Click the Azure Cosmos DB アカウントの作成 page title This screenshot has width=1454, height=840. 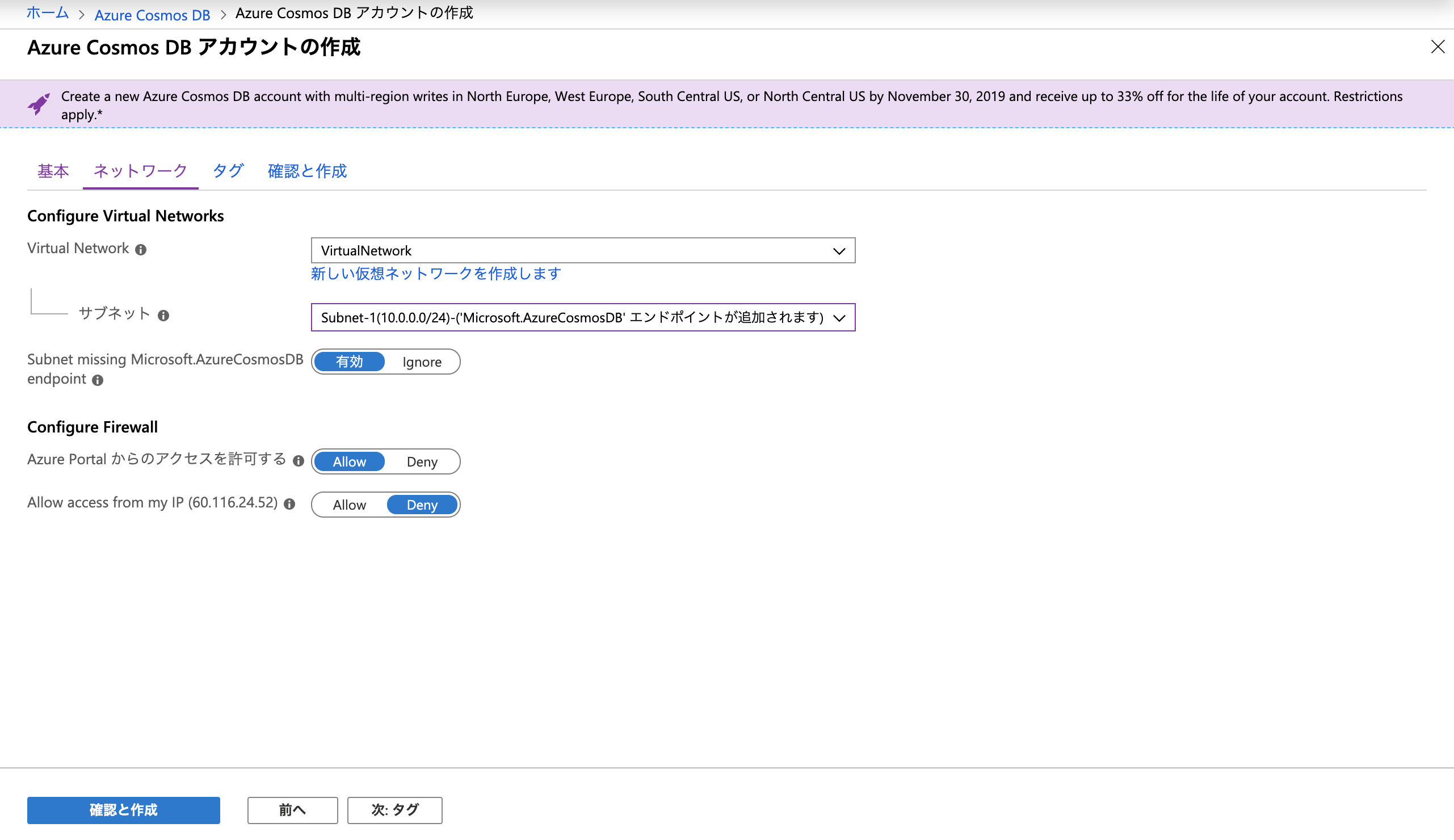pos(194,47)
